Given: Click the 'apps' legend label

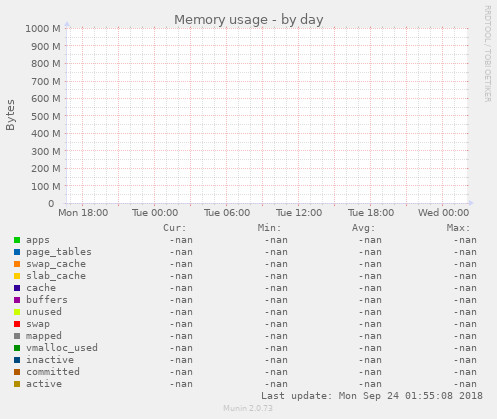Looking at the screenshot, I should [x=38, y=240].
